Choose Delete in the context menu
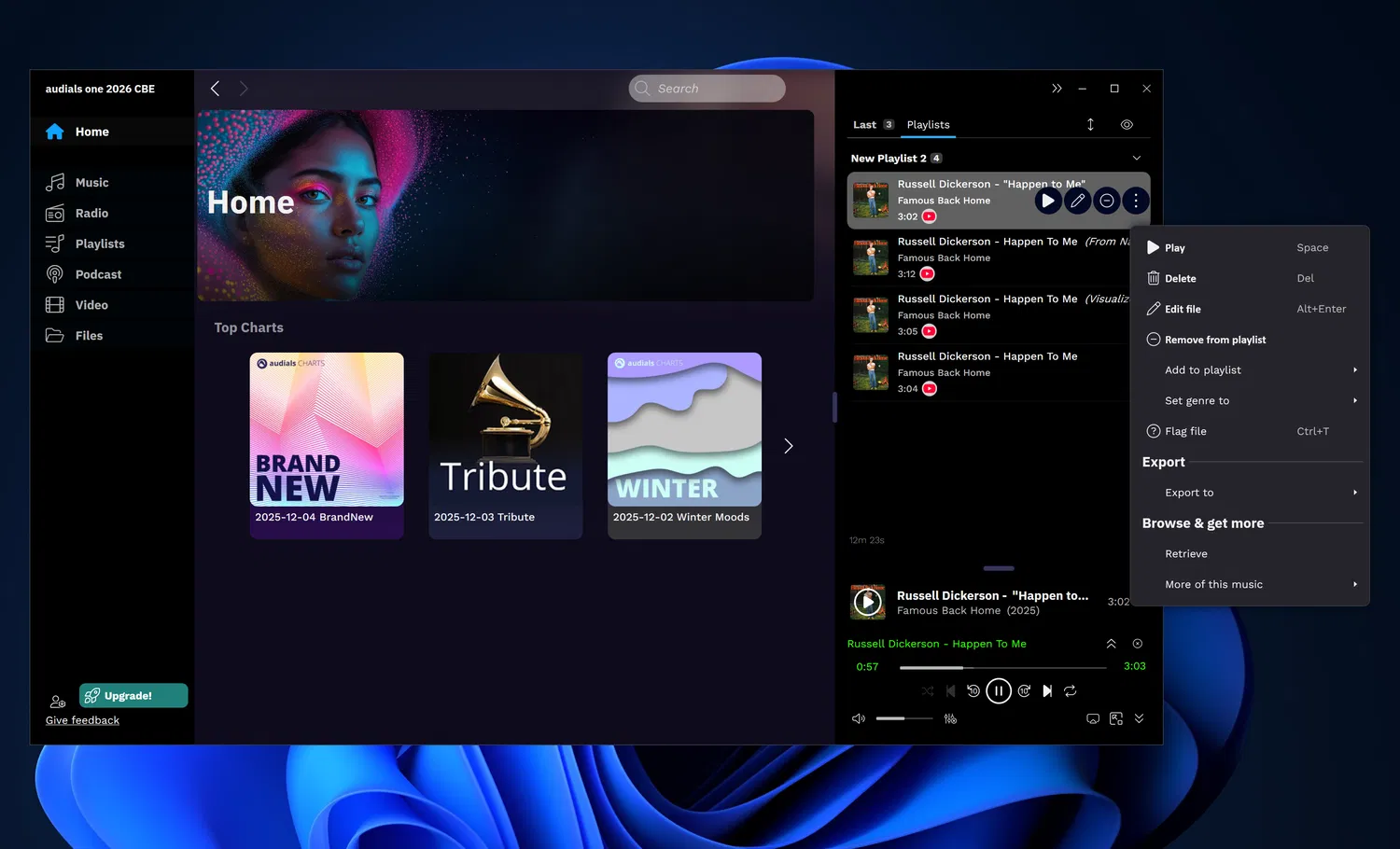The image size is (1400, 849). [1251, 279]
